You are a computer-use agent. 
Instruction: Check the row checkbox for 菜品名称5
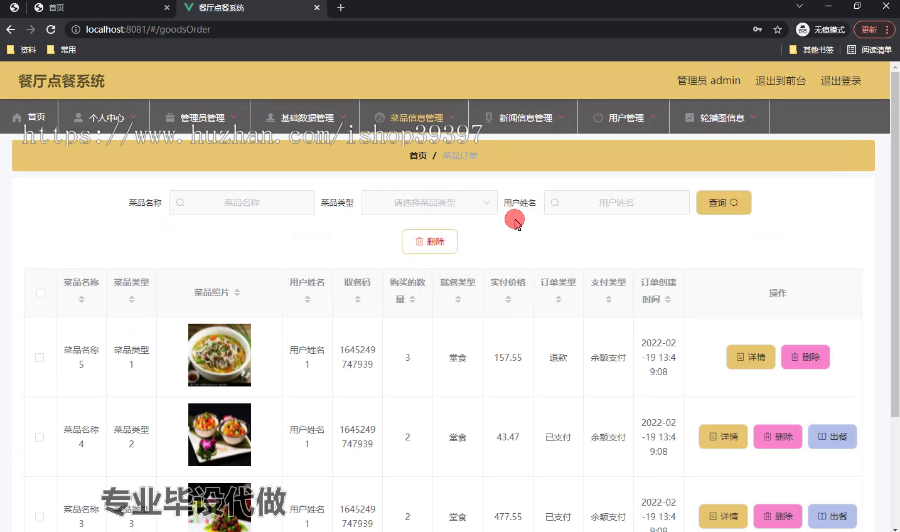point(40,357)
